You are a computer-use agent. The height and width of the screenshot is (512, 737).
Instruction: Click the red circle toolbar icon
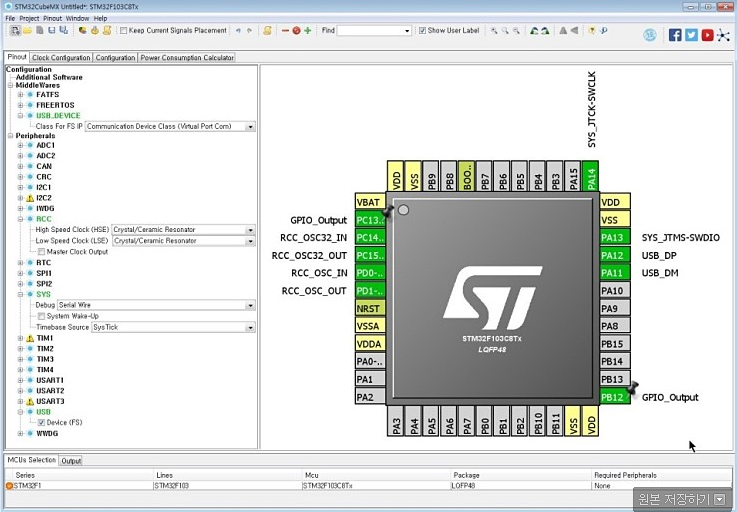click(x=297, y=31)
